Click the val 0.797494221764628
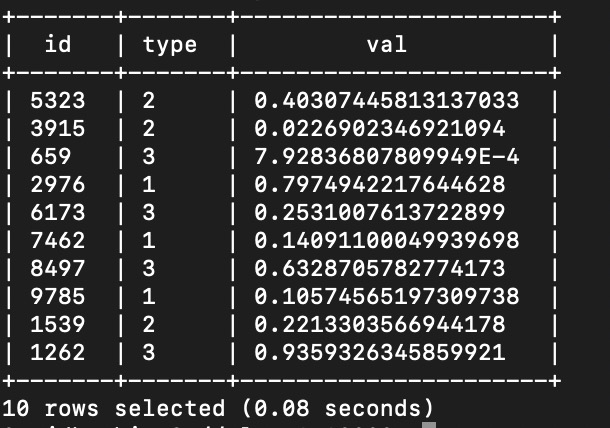The width and height of the screenshot is (610, 428). coord(379,184)
